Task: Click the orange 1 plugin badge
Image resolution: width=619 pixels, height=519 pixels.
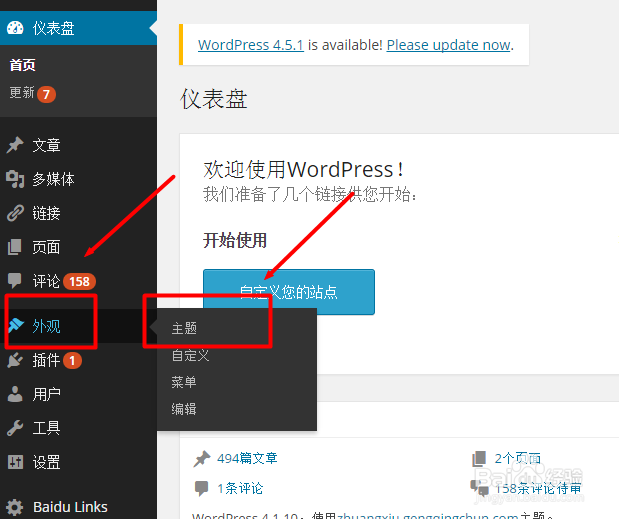Action: (x=72, y=360)
